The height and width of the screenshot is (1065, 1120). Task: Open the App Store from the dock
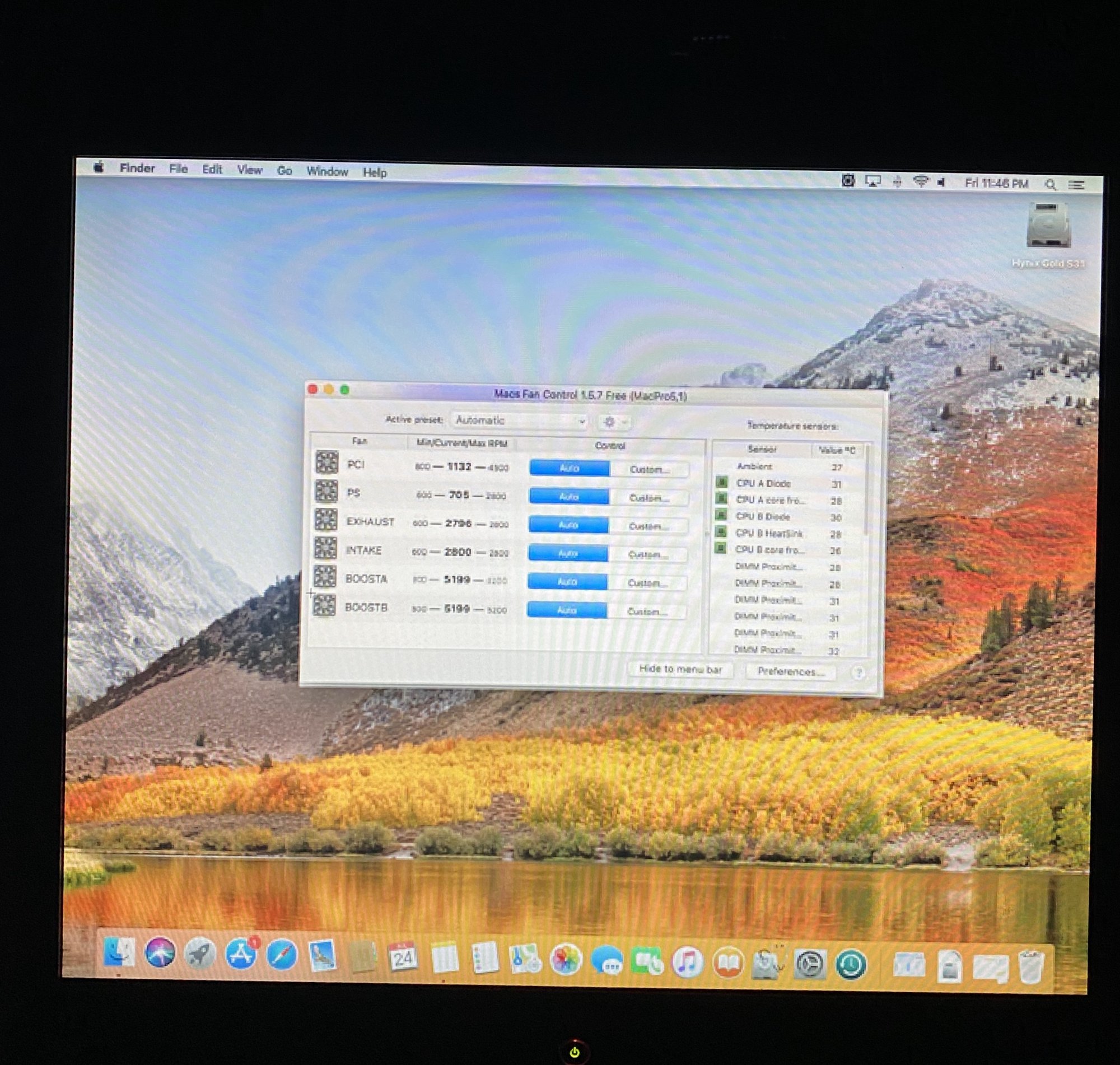tap(241, 954)
